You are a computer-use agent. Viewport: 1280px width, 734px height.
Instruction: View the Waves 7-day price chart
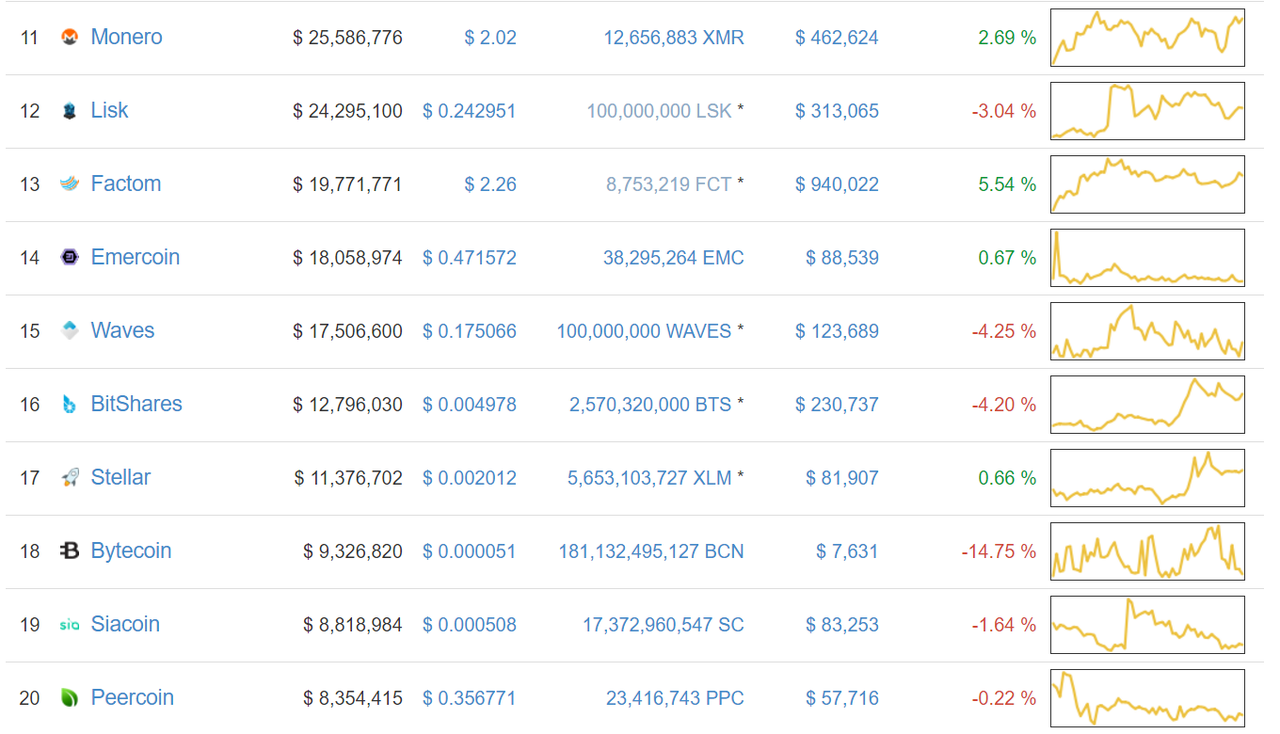click(1147, 331)
